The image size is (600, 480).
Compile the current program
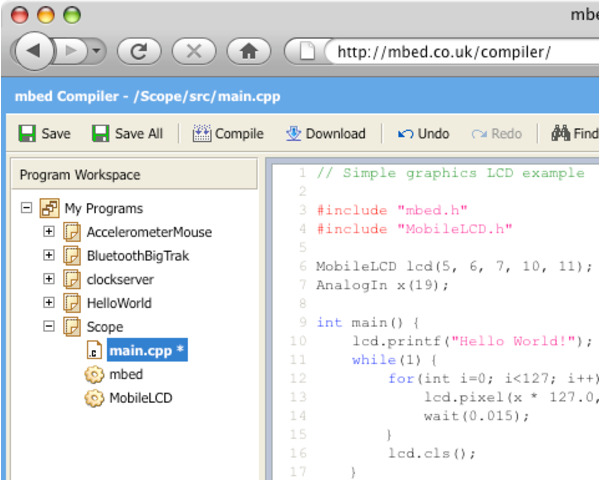click(x=228, y=134)
